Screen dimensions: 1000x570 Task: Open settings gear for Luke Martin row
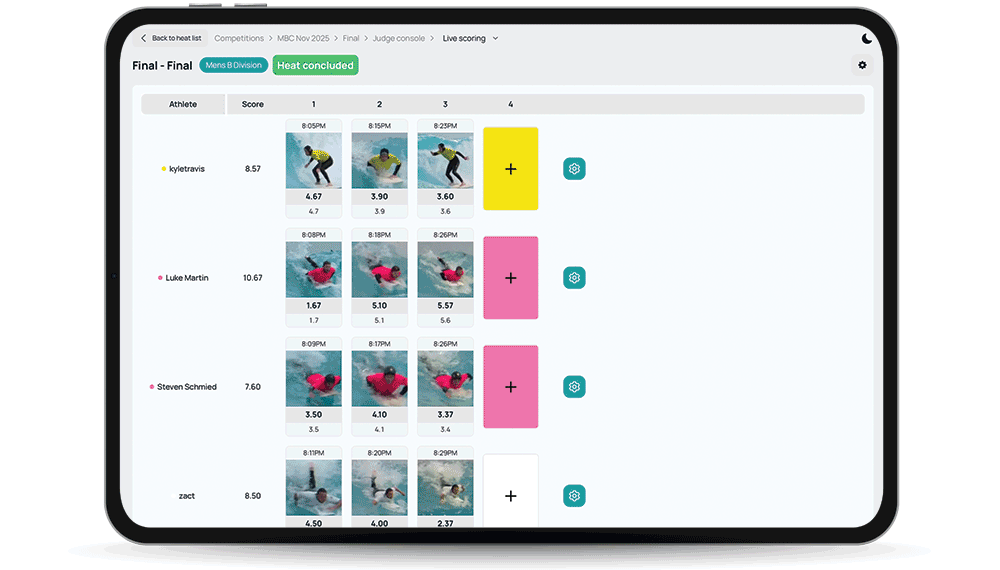(574, 278)
